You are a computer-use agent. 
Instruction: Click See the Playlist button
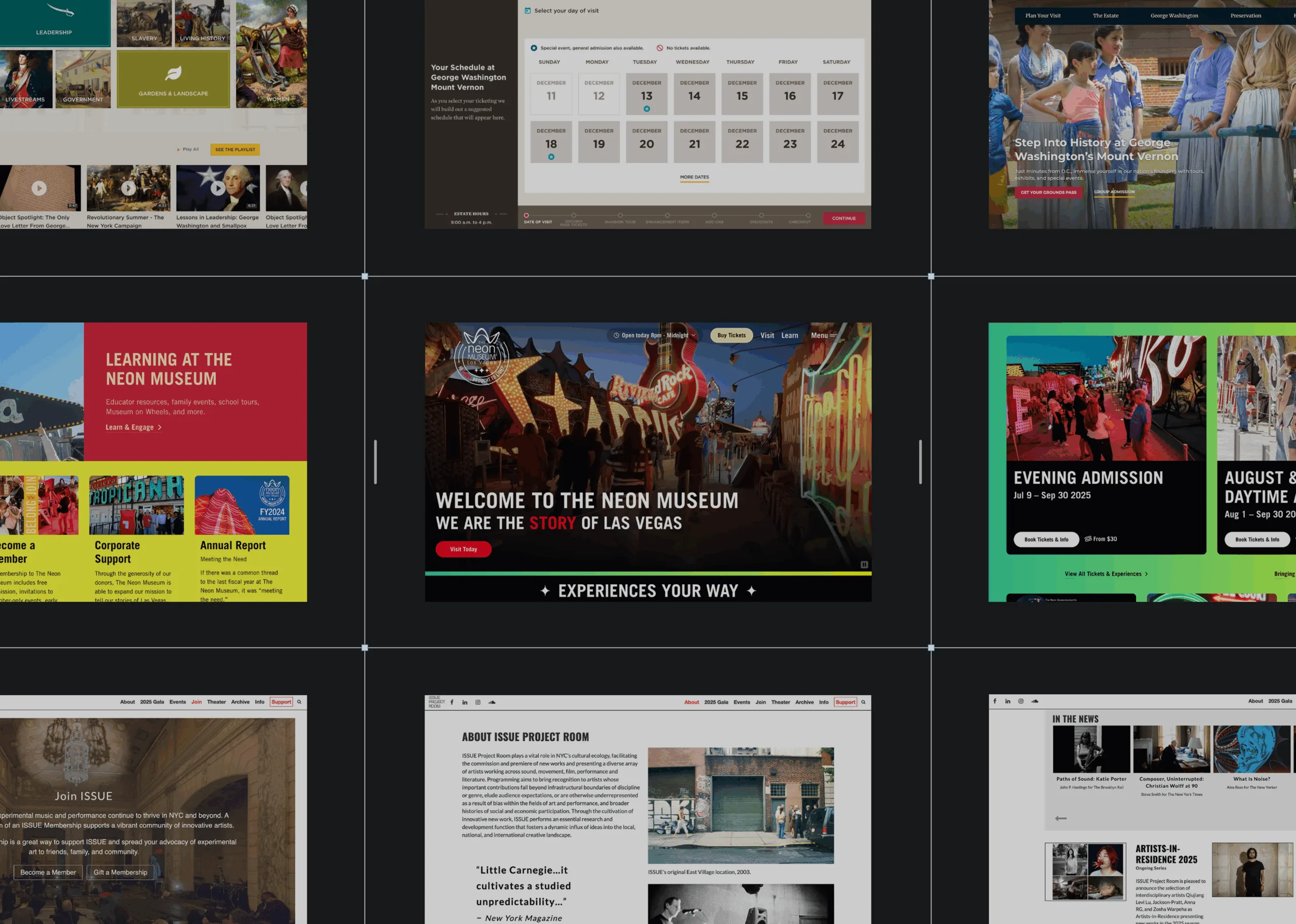point(235,150)
